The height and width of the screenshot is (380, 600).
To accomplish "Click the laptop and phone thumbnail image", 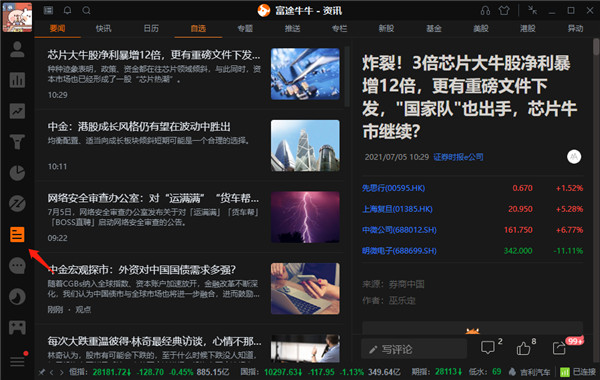I will click(x=305, y=289).
